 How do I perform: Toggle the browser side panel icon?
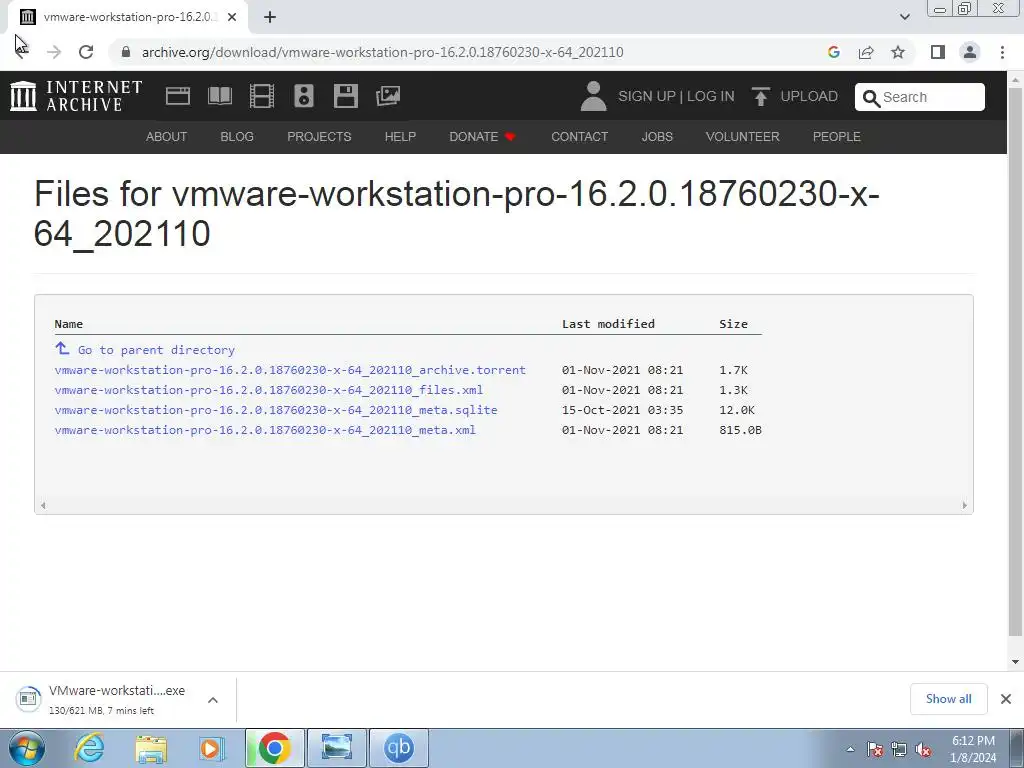click(938, 52)
